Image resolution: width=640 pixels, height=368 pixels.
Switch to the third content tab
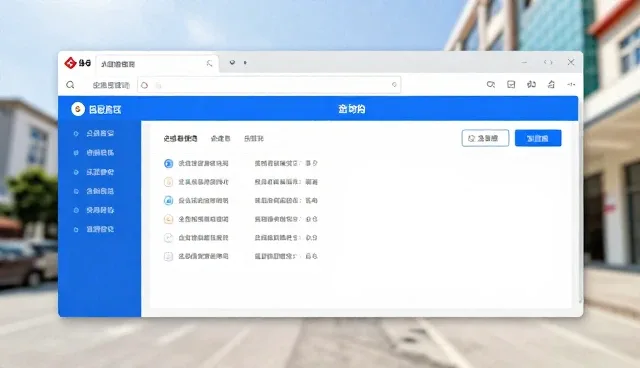(253, 139)
